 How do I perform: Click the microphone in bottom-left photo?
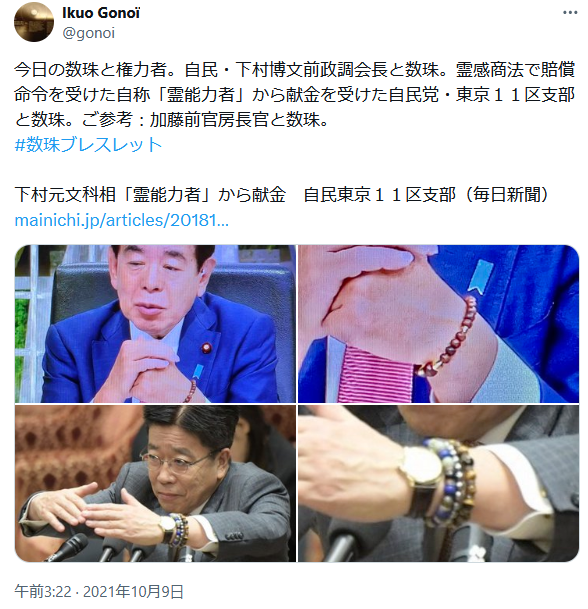point(69,546)
